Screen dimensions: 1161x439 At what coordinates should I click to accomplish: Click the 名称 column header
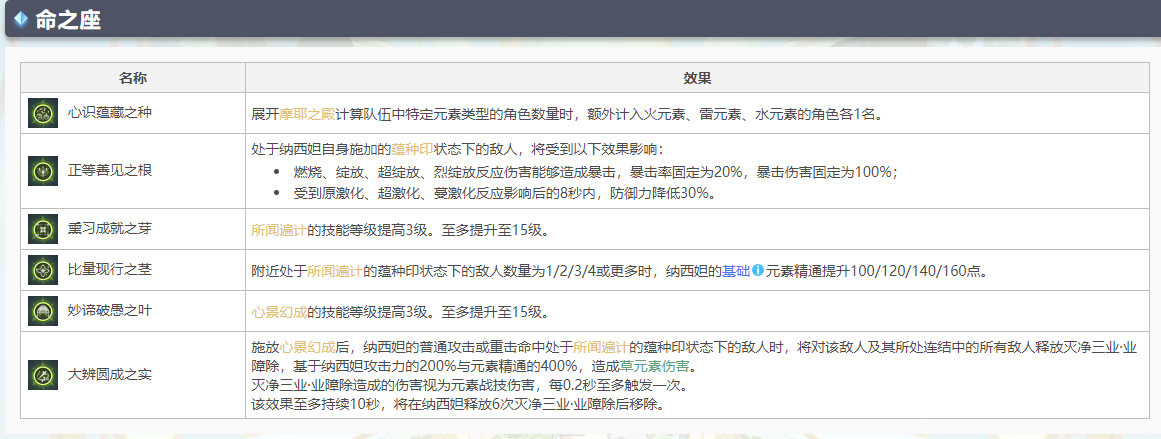click(133, 78)
